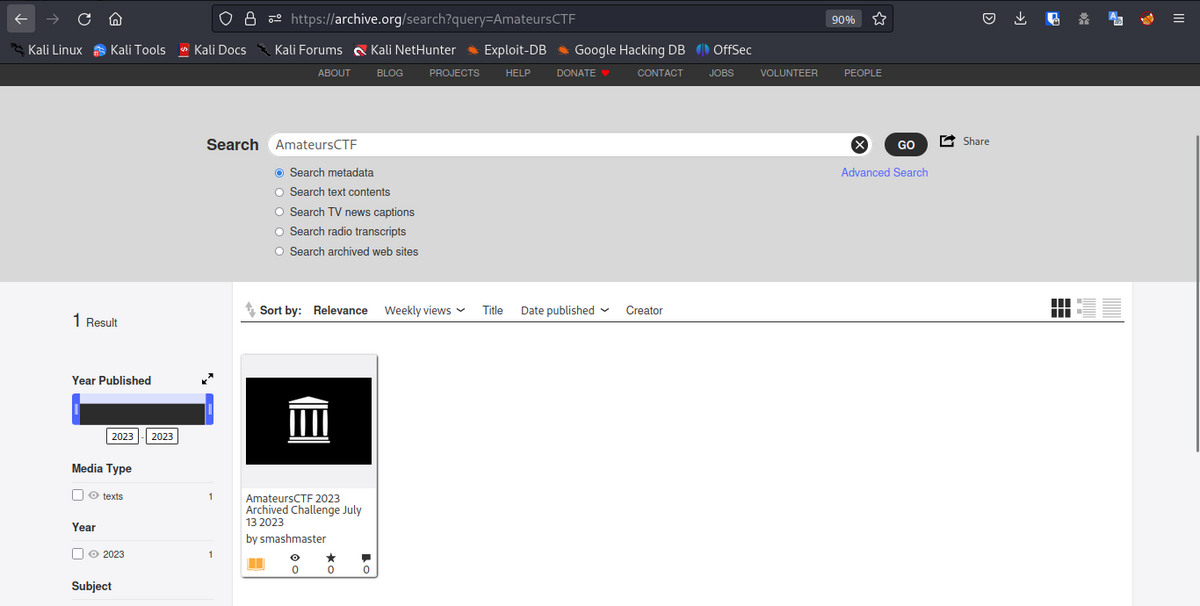This screenshot has width=1200, height=606.
Task: Check the texts media type checkbox
Action: pos(78,495)
